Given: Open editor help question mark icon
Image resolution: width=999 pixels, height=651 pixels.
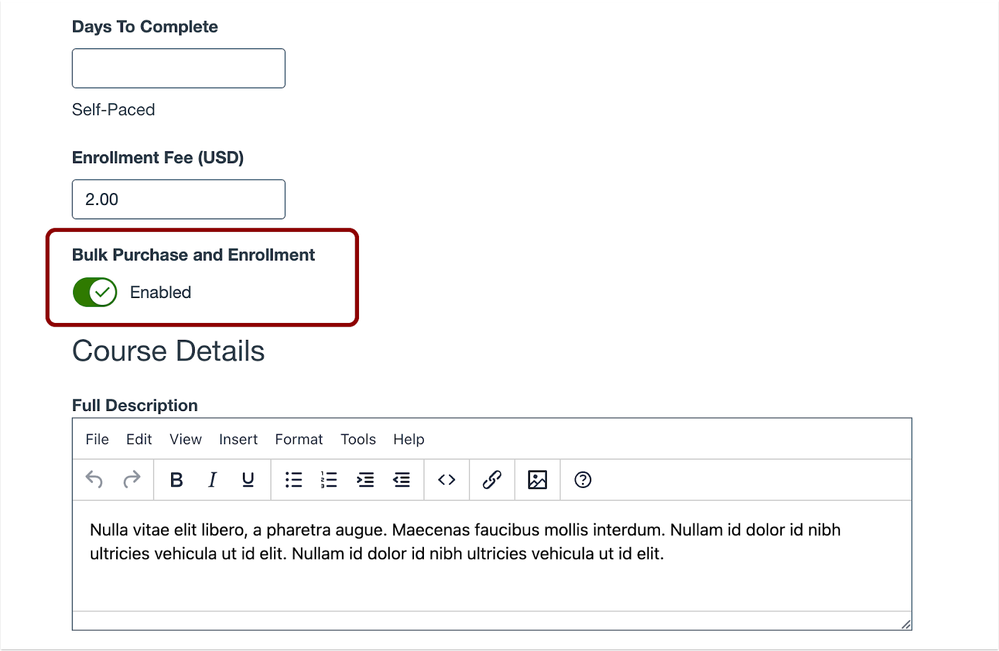Looking at the screenshot, I should 583,480.
